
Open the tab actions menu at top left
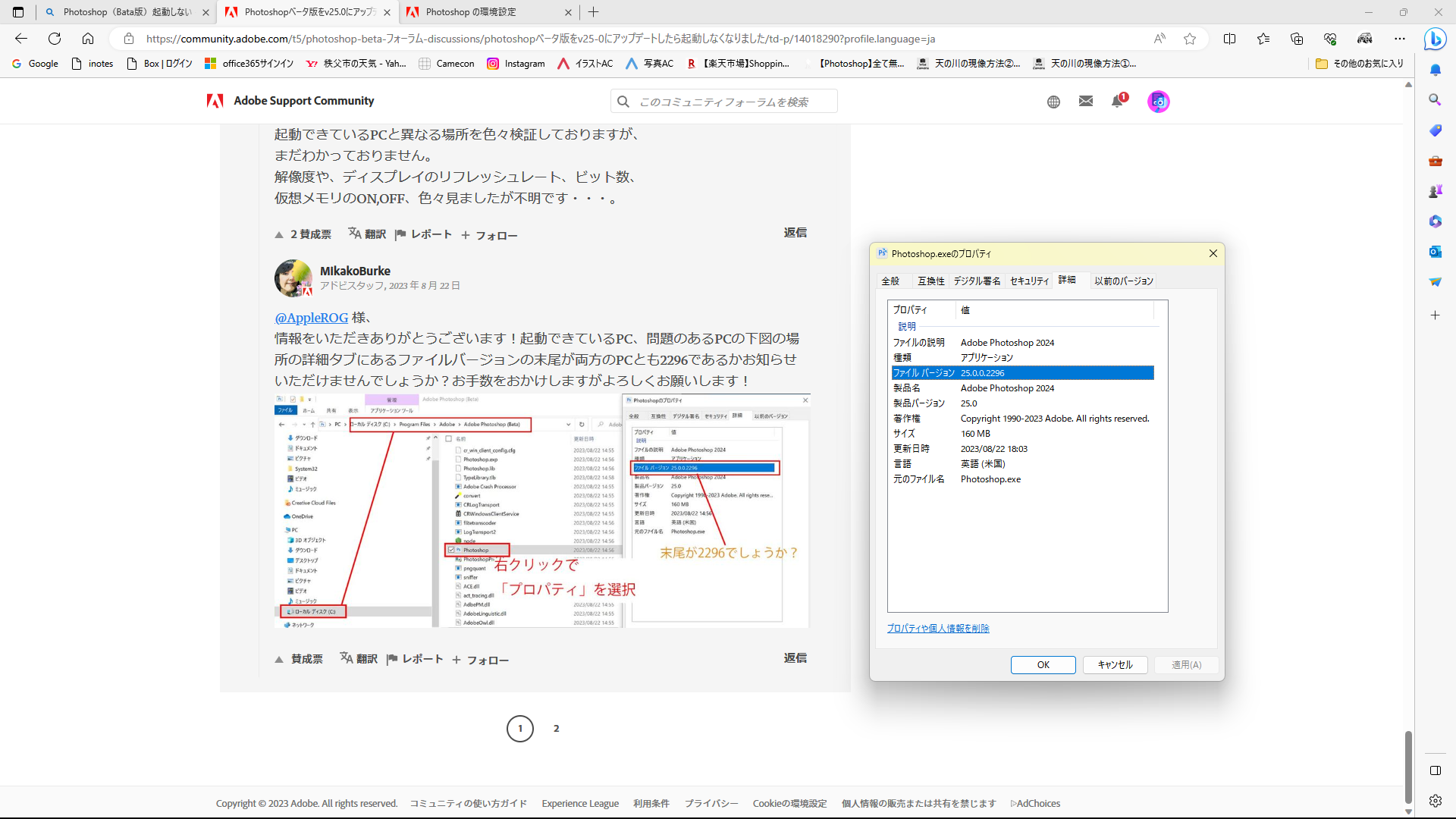click(18, 12)
